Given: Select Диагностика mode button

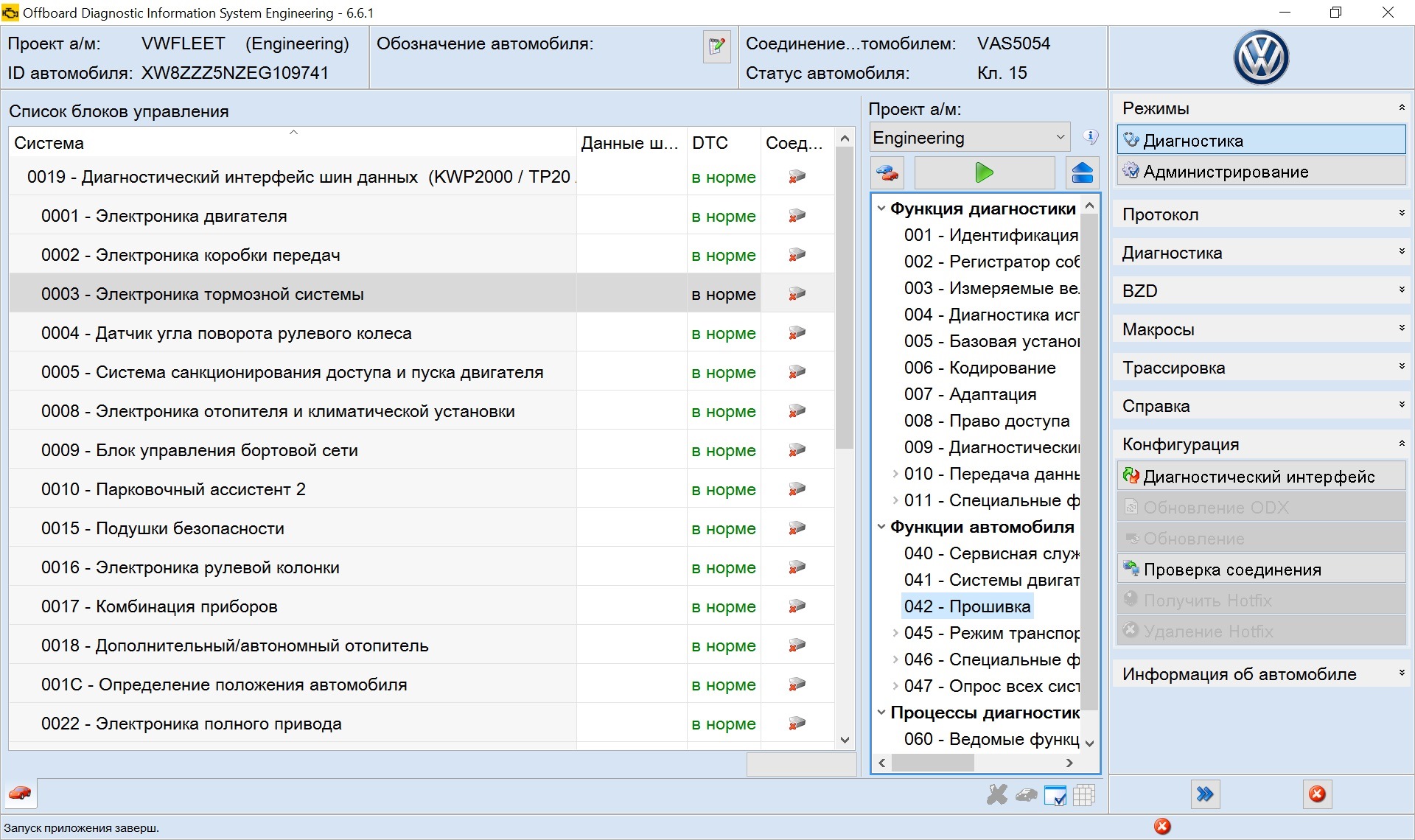Looking at the screenshot, I should 1261,140.
